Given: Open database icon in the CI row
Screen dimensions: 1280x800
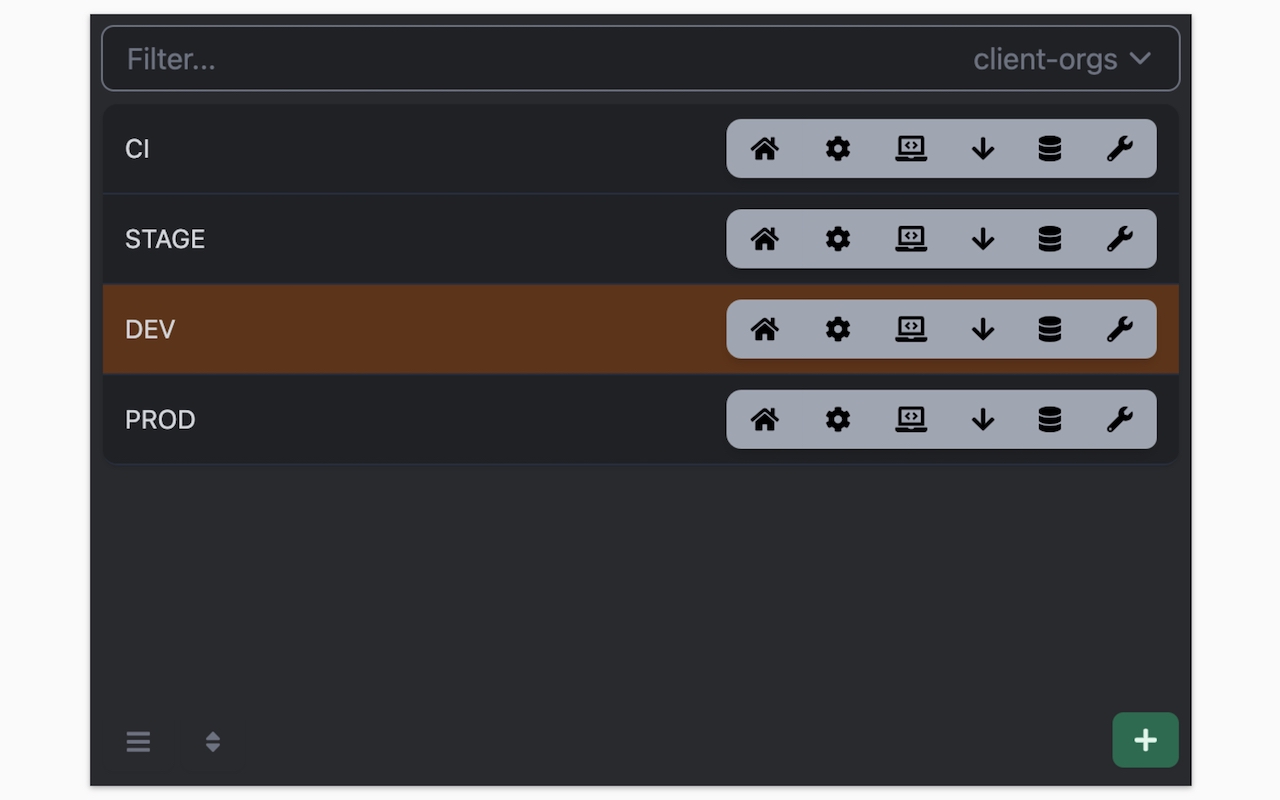Looking at the screenshot, I should [1049, 149].
